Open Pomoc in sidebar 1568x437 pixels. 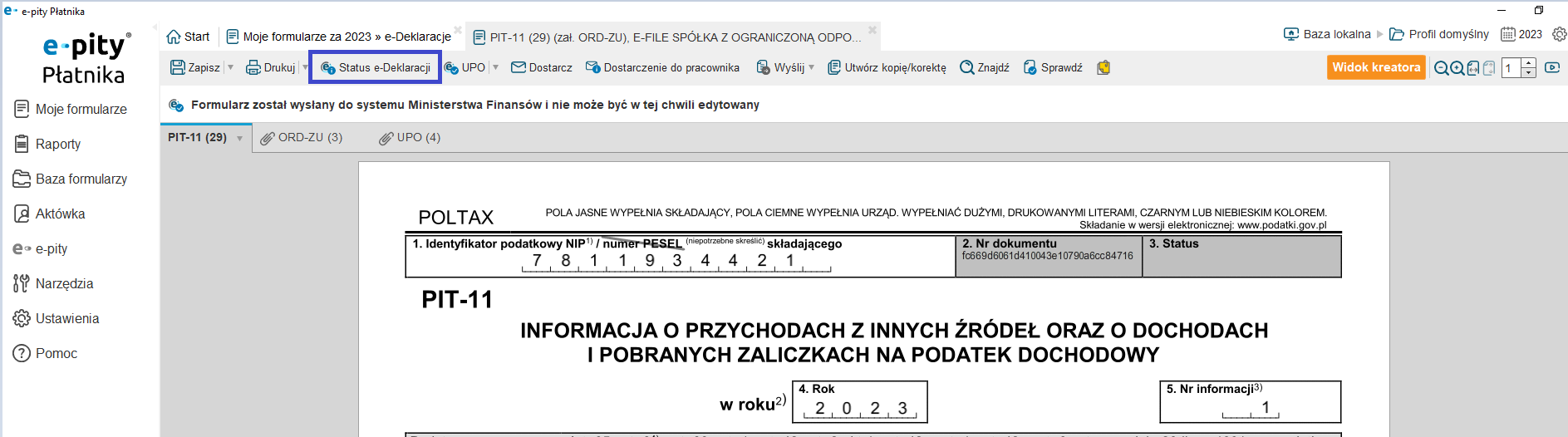pyautogui.click(x=46, y=353)
